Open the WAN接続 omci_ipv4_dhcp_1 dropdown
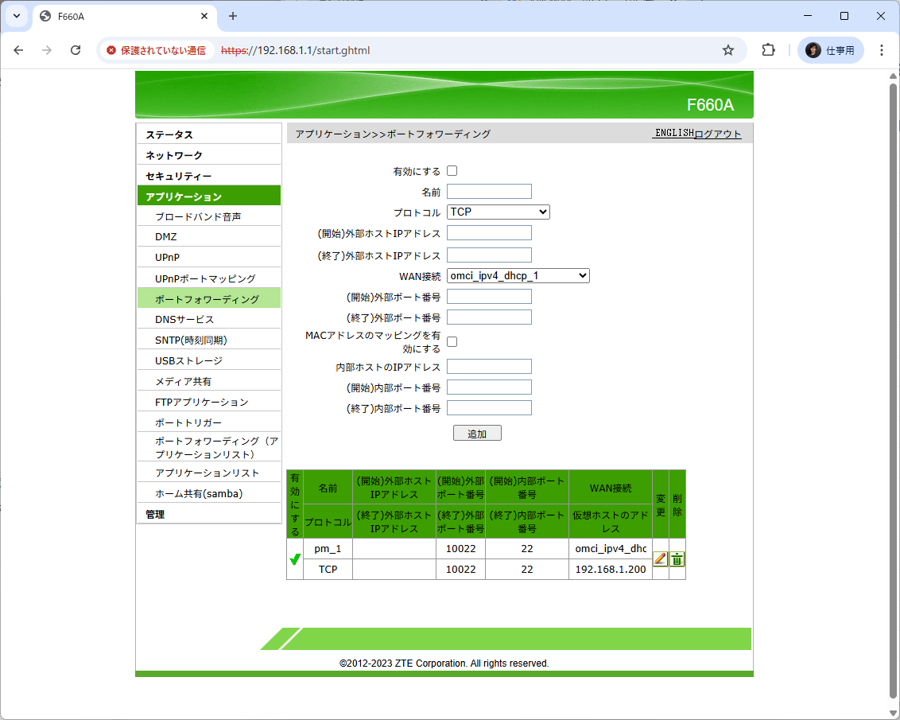The image size is (900, 720). click(x=518, y=276)
